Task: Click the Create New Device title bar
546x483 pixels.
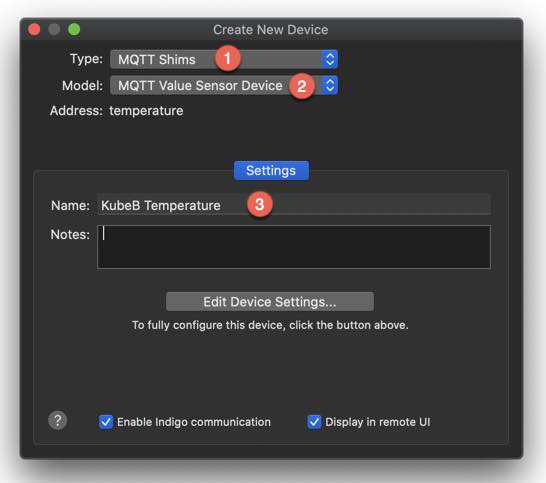Action: click(271, 30)
